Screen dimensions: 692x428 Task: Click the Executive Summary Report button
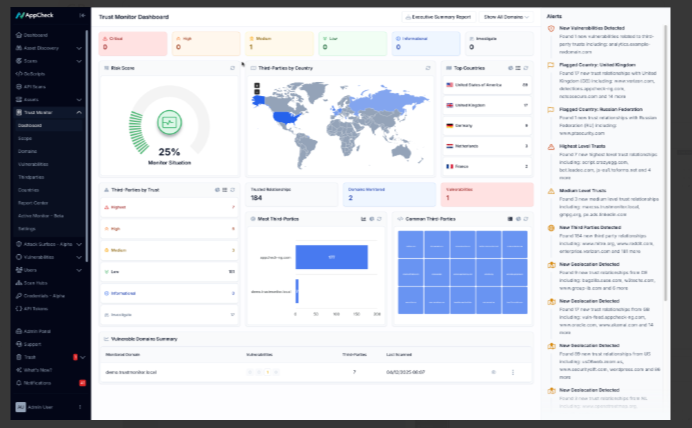[440, 17]
